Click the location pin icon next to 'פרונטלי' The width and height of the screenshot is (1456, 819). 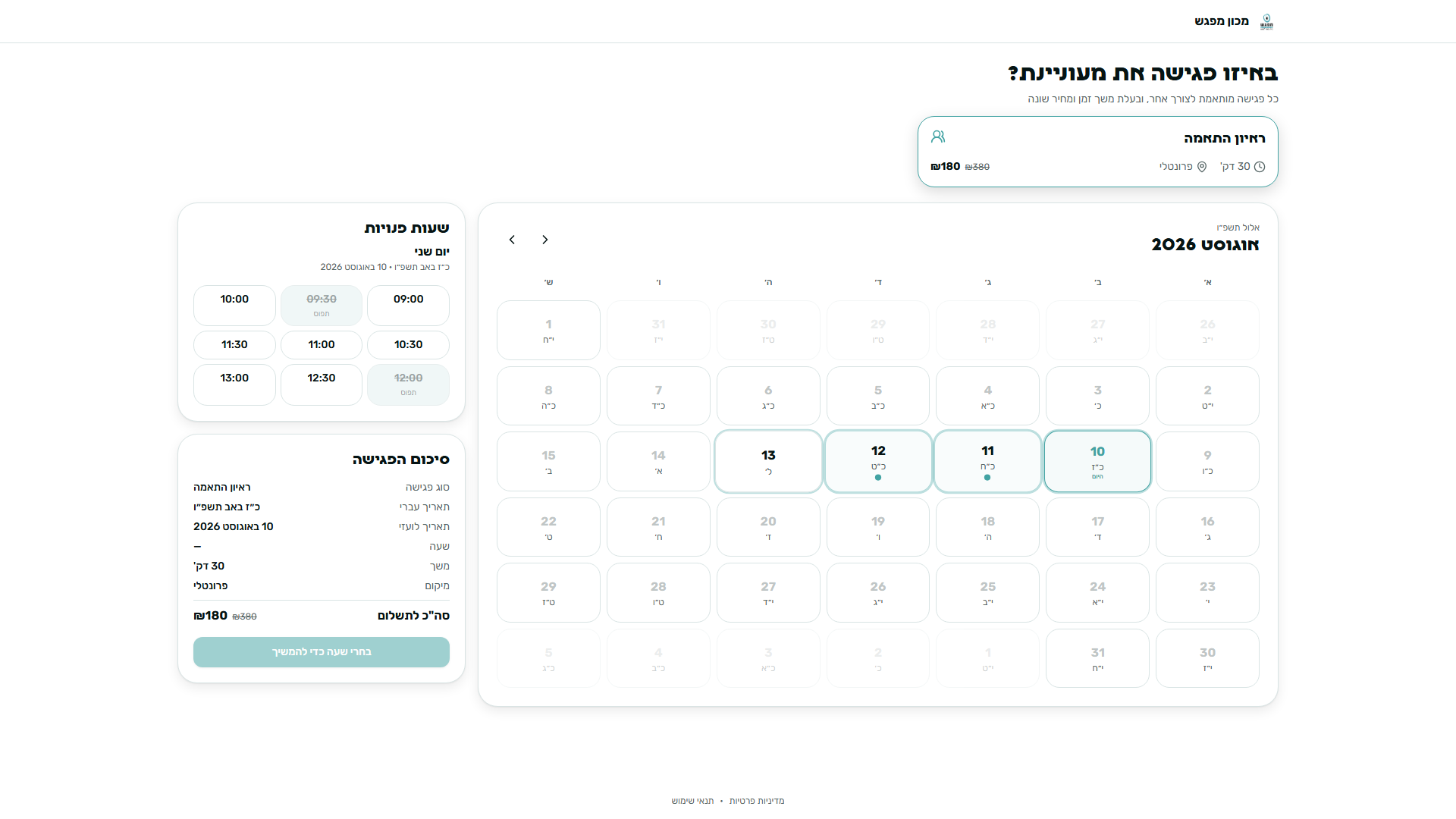pyautogui.click(x=1202, y=167)
